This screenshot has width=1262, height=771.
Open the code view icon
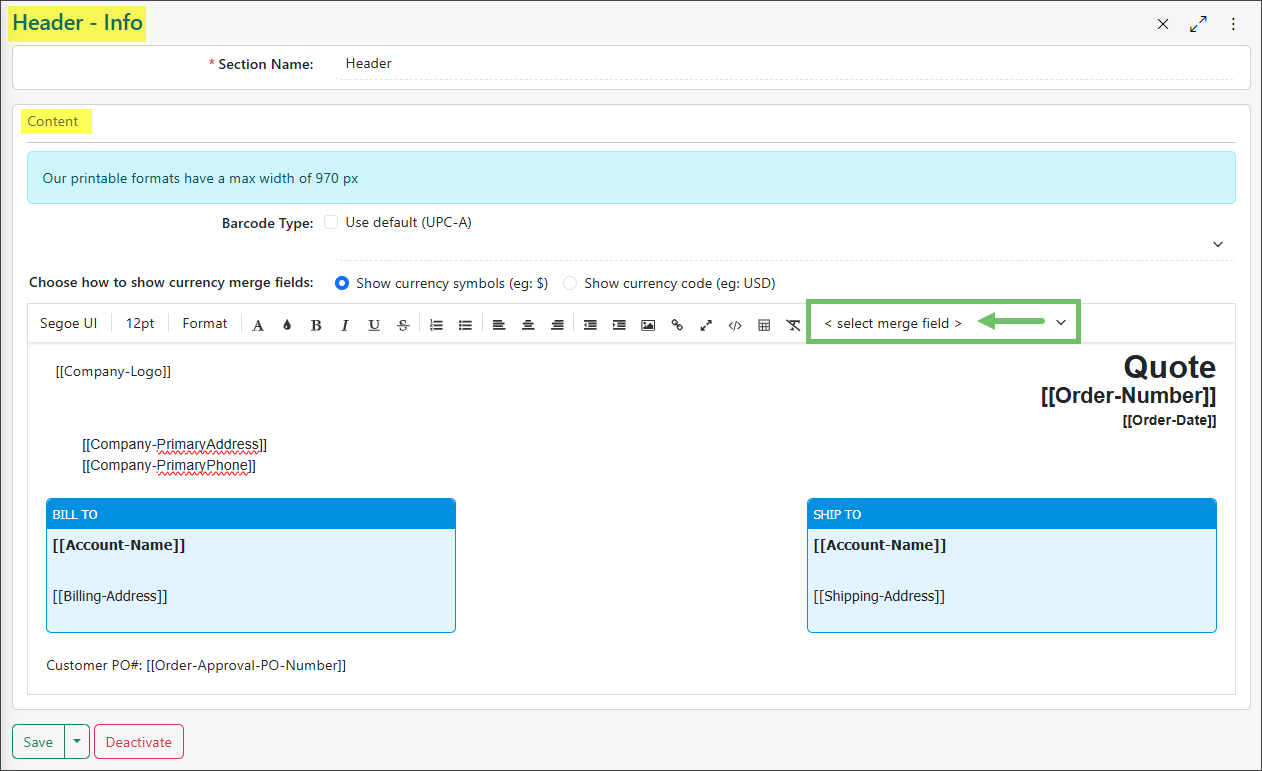click(735, 324)
